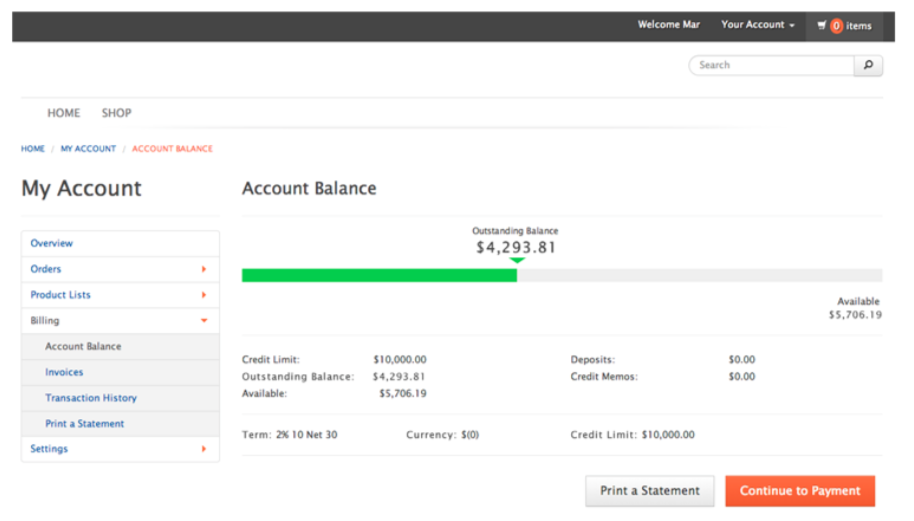Expand the Settings sidebar section

[x=204, y=449]
